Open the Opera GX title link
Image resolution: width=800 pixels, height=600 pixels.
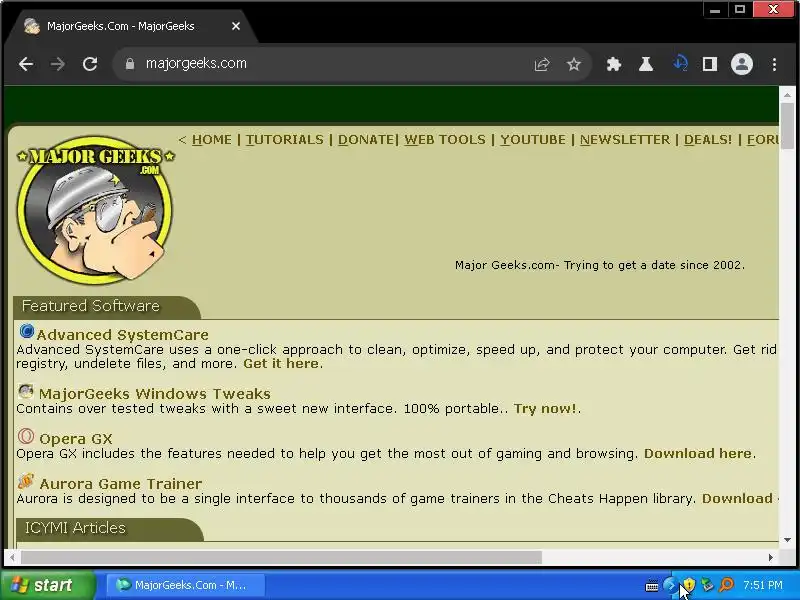click(x=76, y=439)
